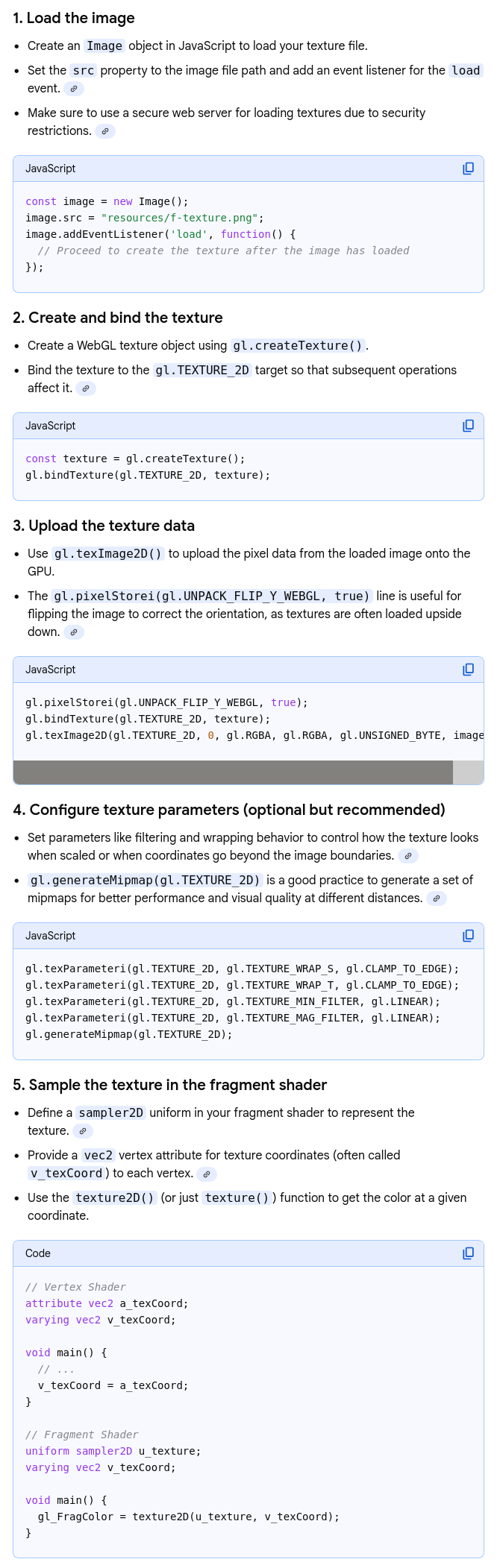Image resolution: width=500 pixels, height=1568 pixels.
Task: Open the source link after 'to each vertex.'
Action: 207,1174
